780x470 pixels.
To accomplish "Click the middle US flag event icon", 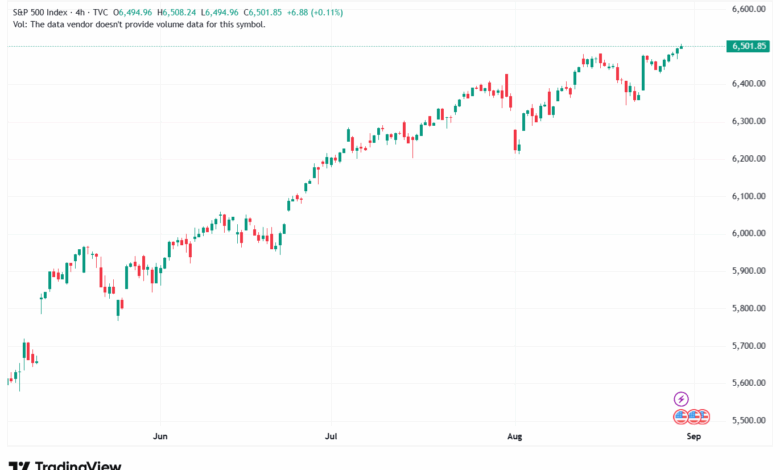I will pos(692,415).
